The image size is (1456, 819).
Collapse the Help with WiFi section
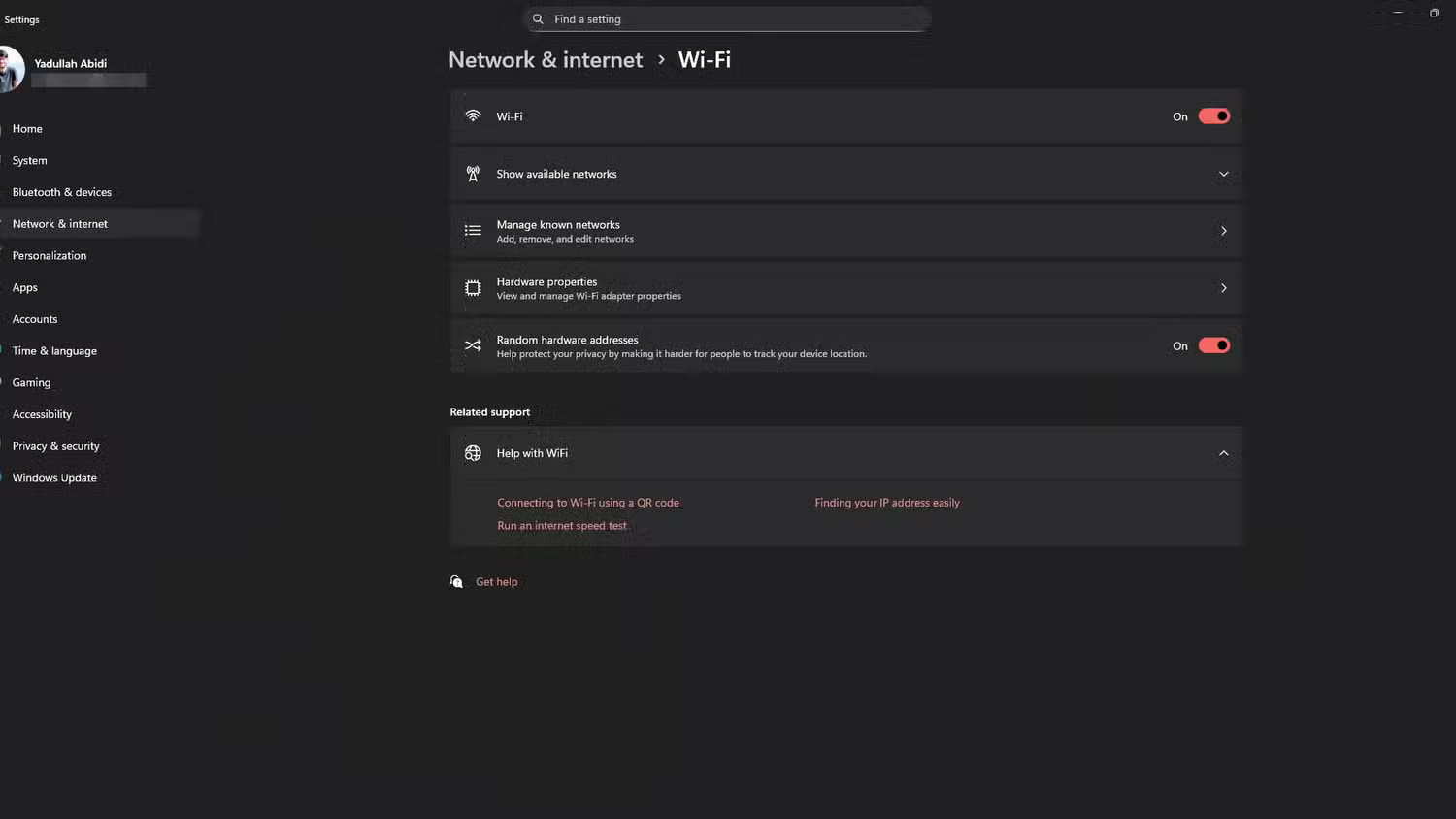(x=1224, y=452)
